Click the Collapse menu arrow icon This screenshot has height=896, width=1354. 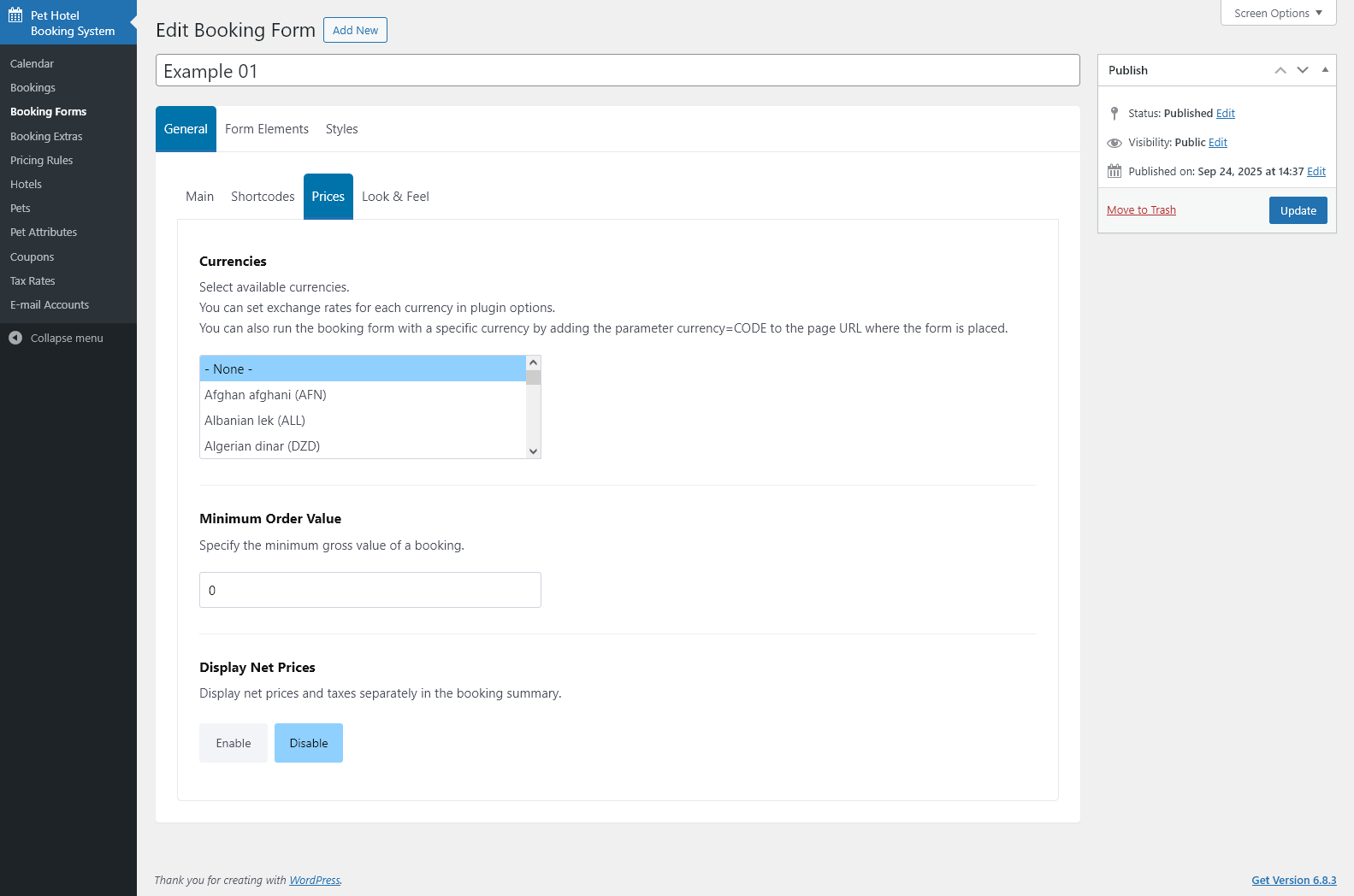point(15,338)
